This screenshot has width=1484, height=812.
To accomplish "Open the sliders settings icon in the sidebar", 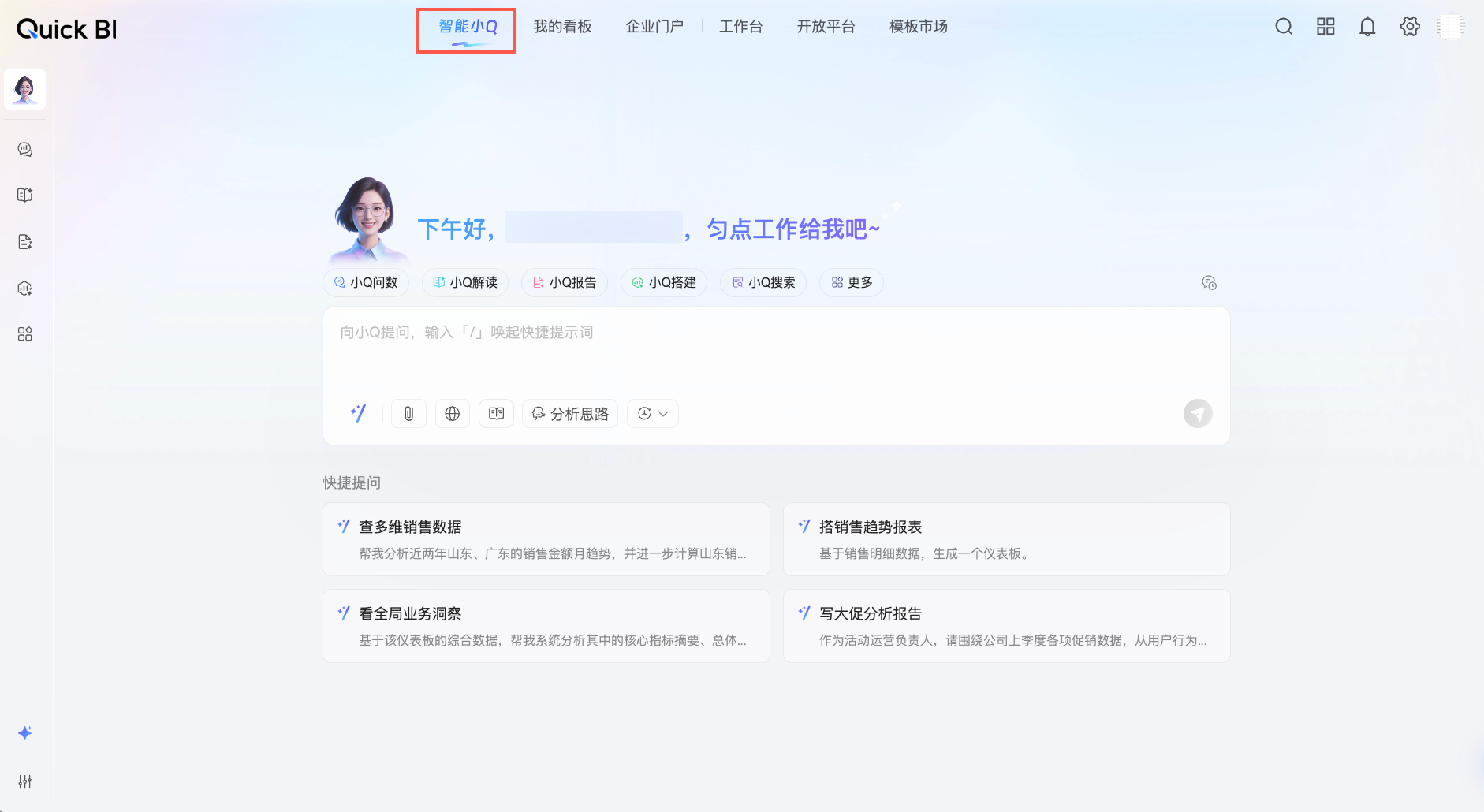I will 25,781.
